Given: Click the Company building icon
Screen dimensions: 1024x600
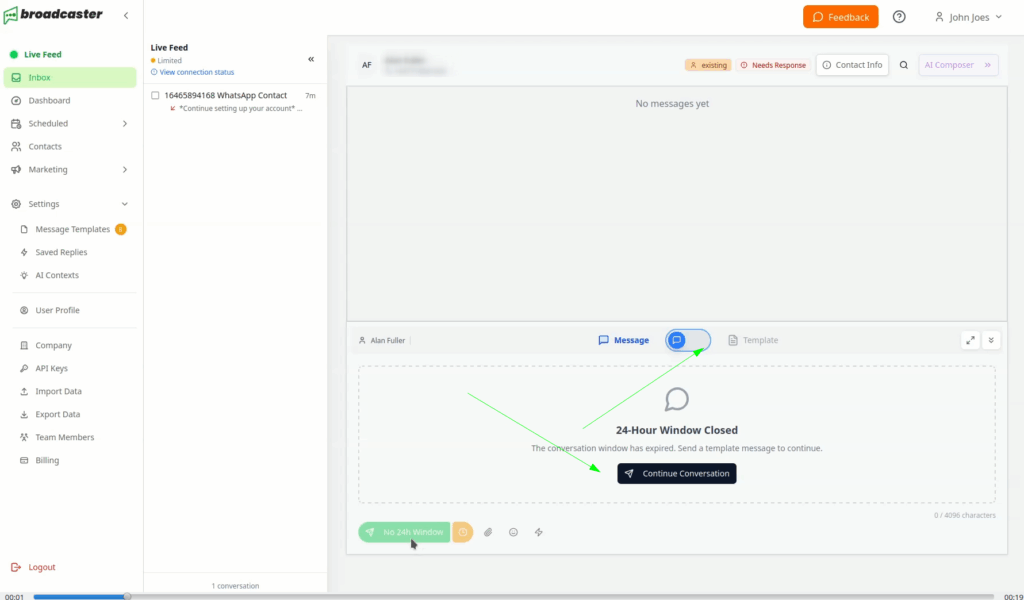Looking at the screenshot, I should point(24,345).
